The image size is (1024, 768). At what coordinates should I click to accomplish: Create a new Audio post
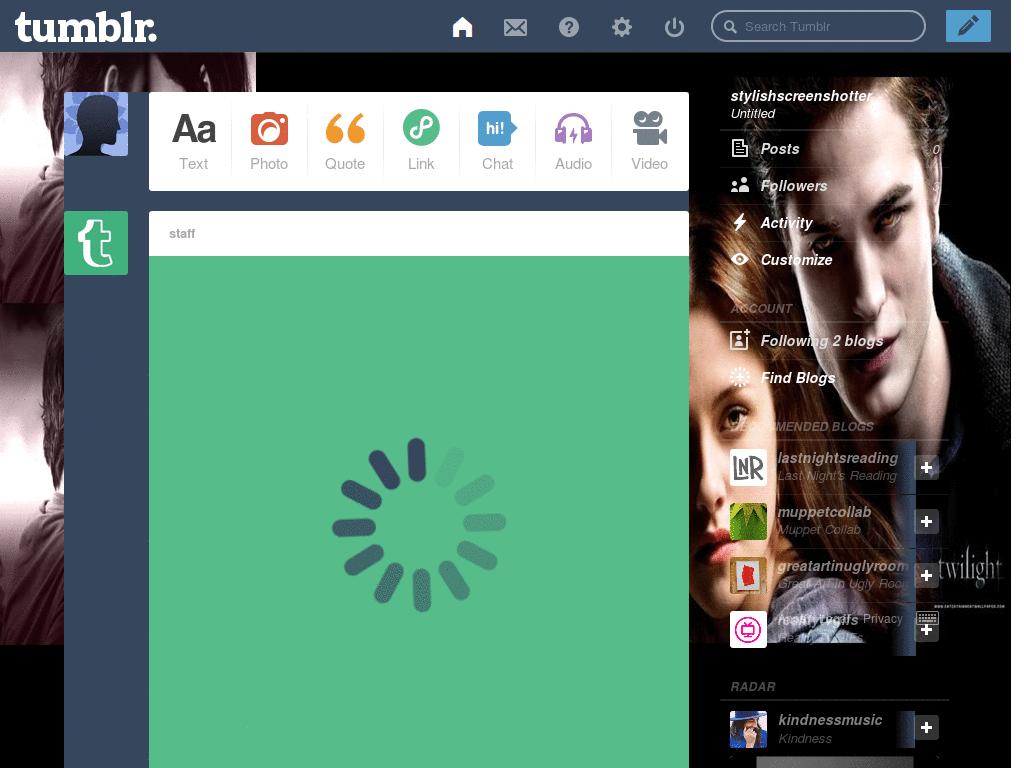click(x=573, y=141)
